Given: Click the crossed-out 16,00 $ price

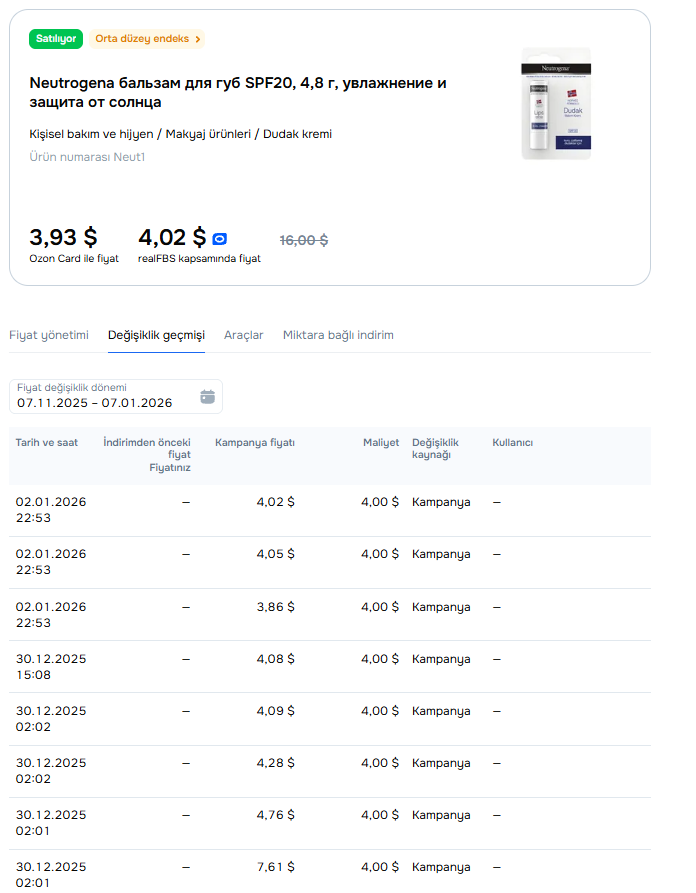Looking at the screenshot, I should click(304, 240).
